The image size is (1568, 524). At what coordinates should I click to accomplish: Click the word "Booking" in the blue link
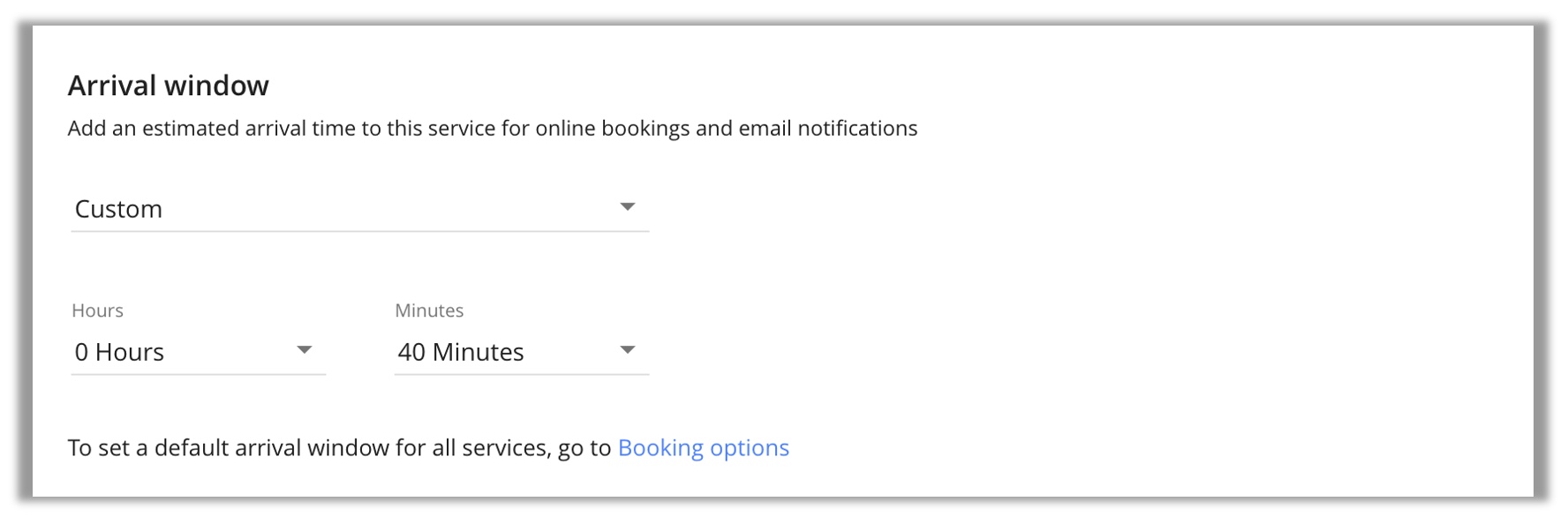pos(660,448)
